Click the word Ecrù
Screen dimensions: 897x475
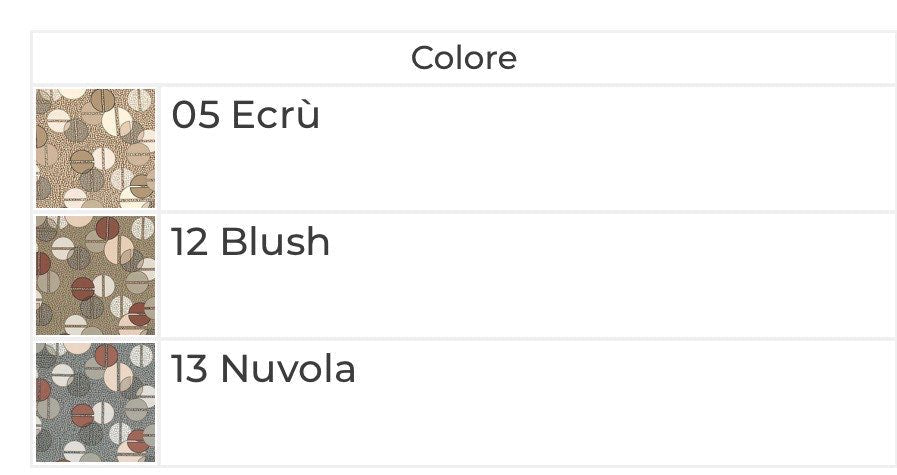tap(275, 114)
